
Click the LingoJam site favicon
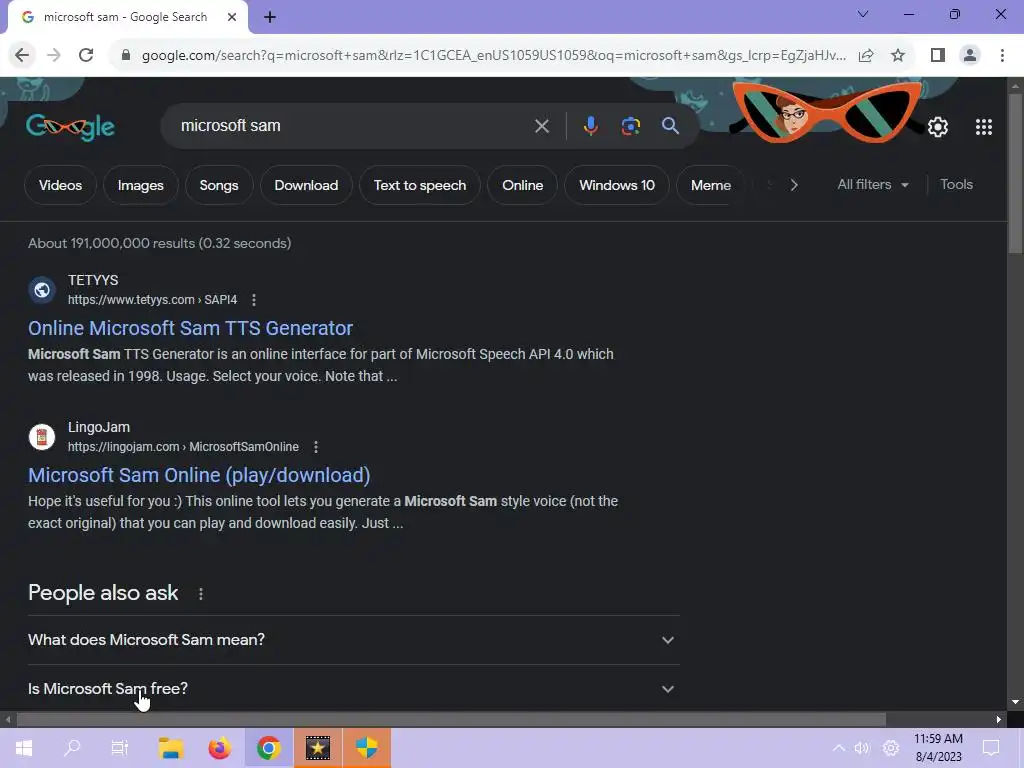[42, 437]
